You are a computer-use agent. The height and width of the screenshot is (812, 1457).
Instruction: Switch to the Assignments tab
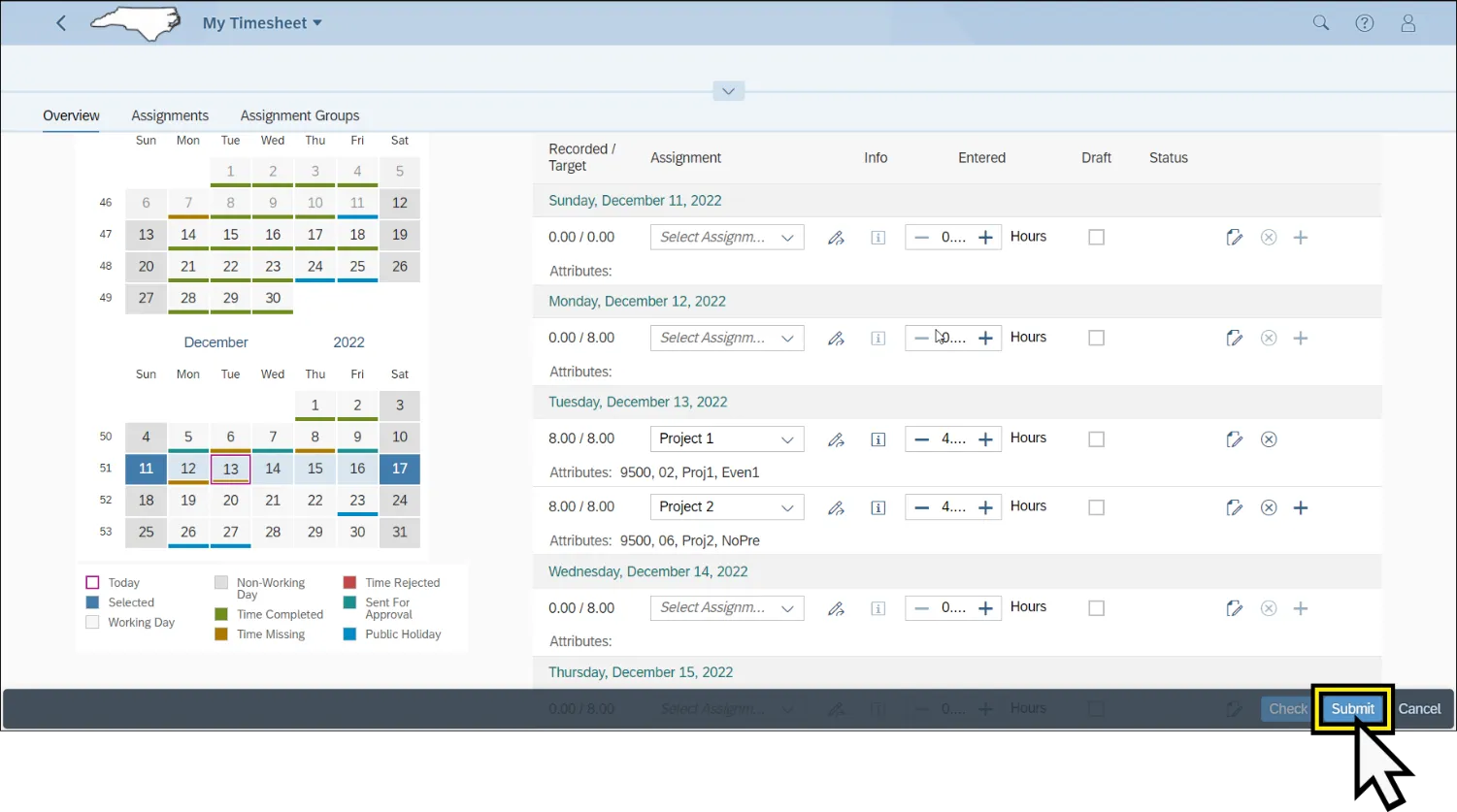click(170, 115)
